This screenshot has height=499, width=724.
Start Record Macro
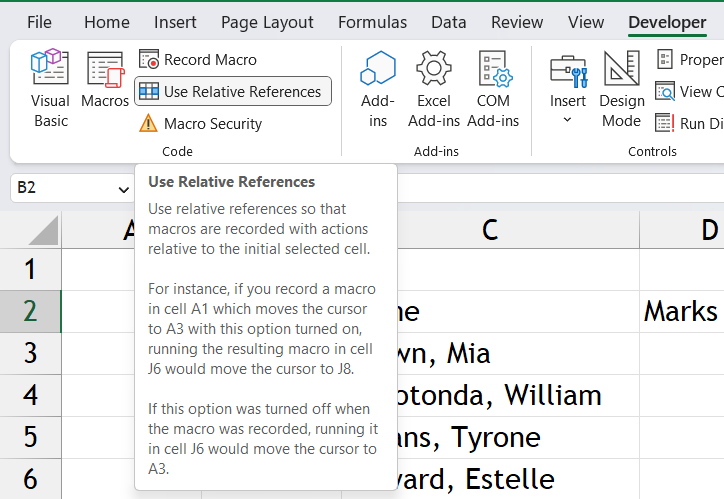click(198, 60)
